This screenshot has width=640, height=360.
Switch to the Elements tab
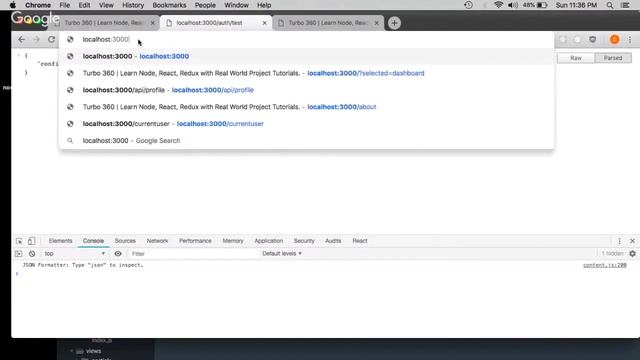click(60, 241)
